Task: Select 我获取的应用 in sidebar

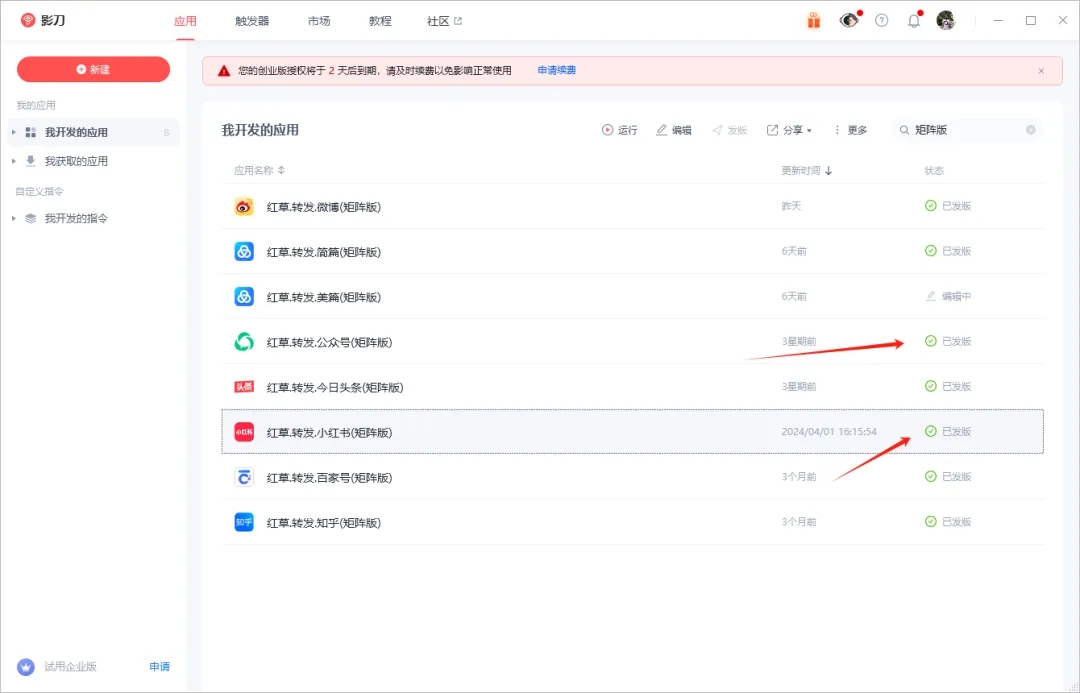Action: 94,161
